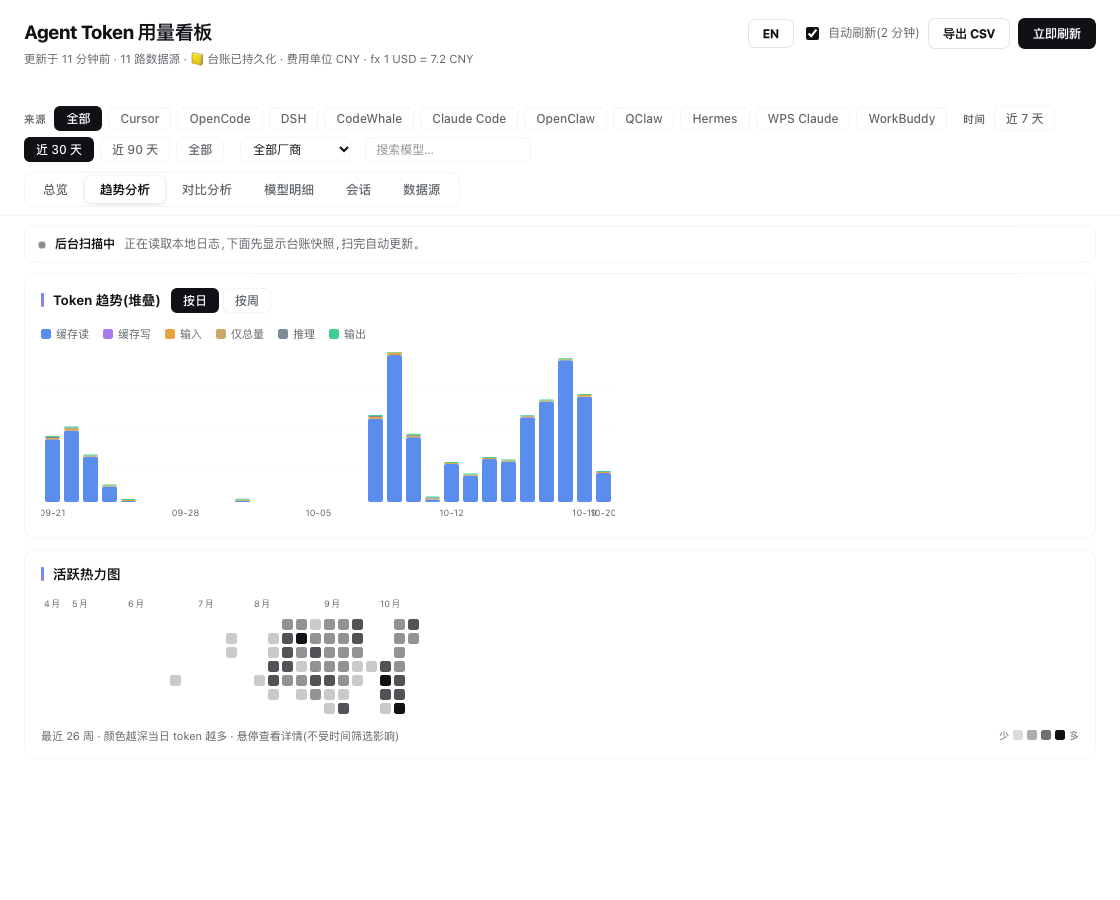Filter by source Hermes
The width and height of the screenshot is (1120, 900).
pos(714,119)
